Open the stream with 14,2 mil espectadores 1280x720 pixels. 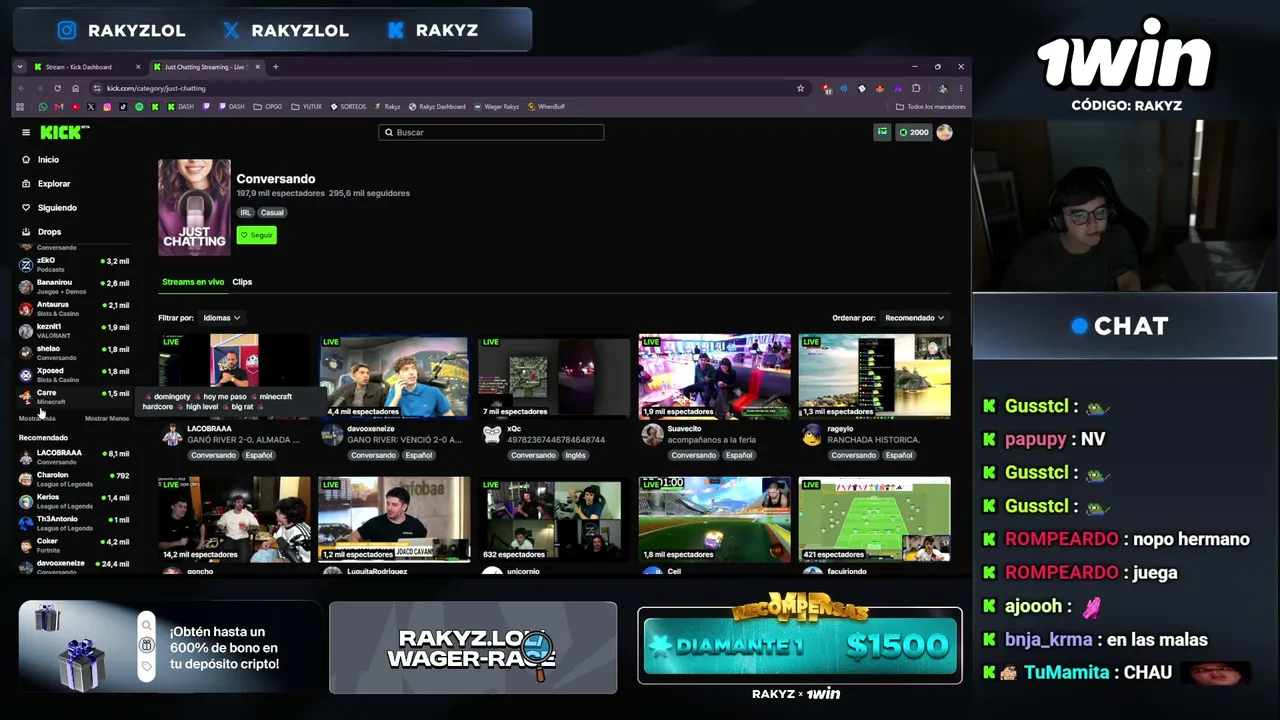point(234,519)
